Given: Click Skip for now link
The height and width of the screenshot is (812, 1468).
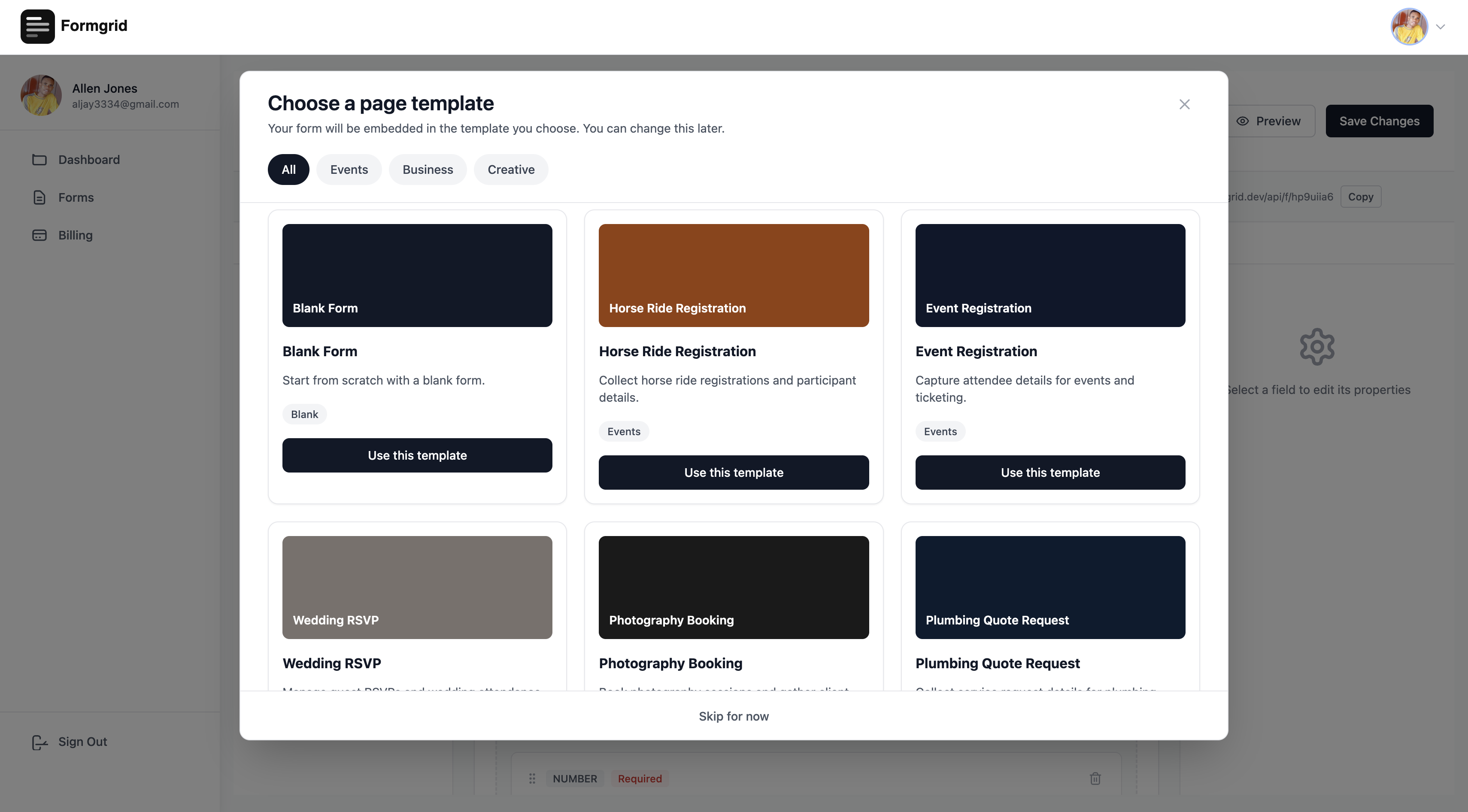Looking at the screenshot, I should (x=734, y=716).
